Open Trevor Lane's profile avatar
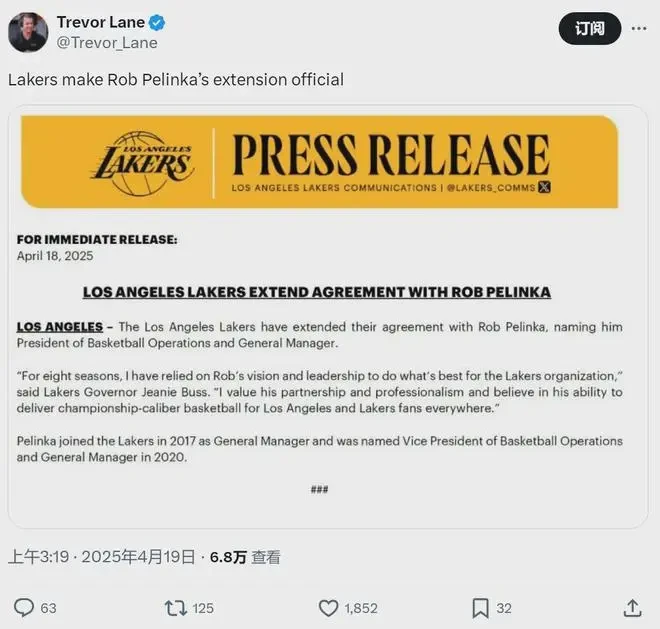The height and width of the screenshot is (629, 660). click(x=28, y=32)
